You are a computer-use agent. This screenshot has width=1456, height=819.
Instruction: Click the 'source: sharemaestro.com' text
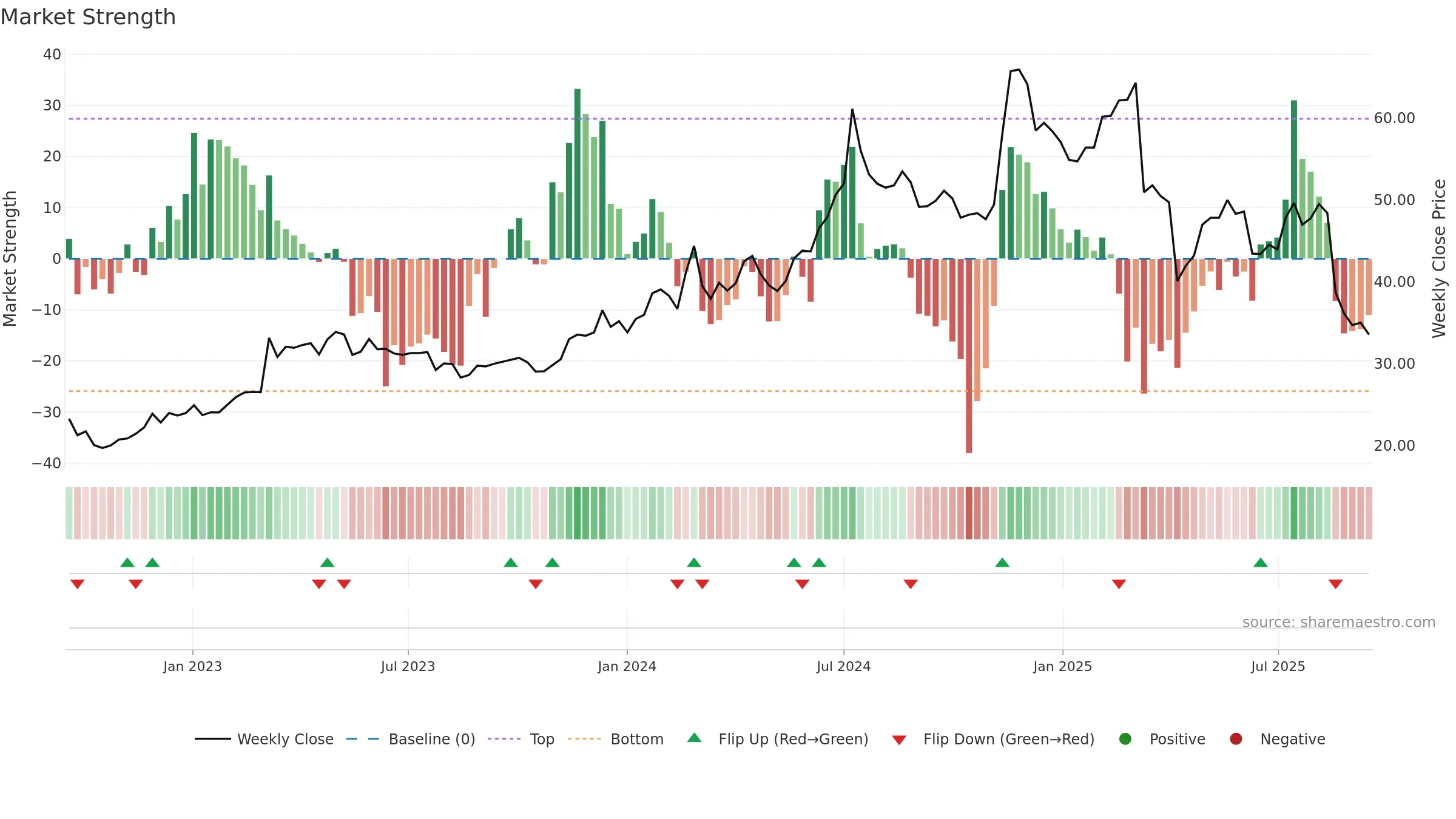tap(1339, 622)
